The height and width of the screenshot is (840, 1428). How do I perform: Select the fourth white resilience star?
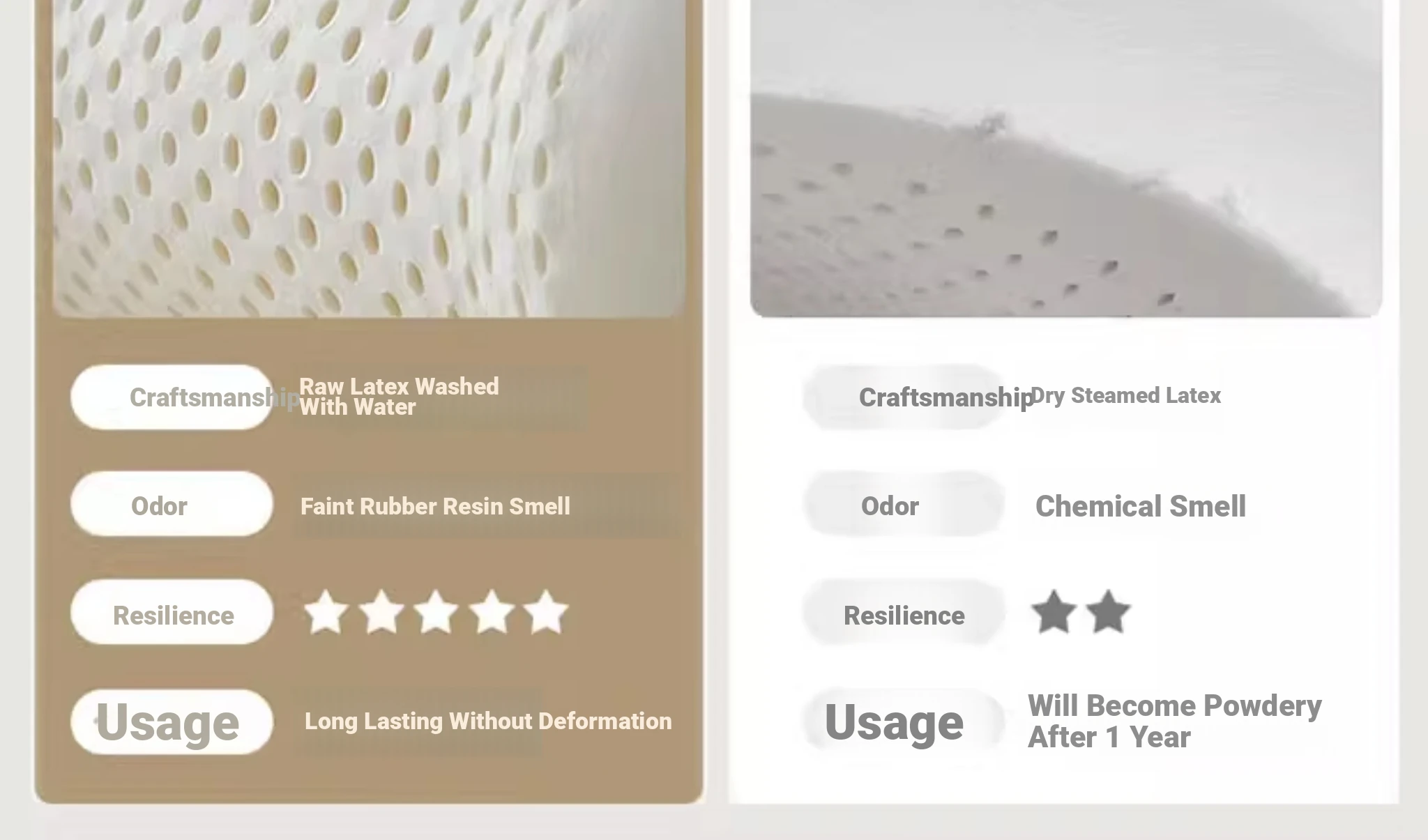coord(492,612)
